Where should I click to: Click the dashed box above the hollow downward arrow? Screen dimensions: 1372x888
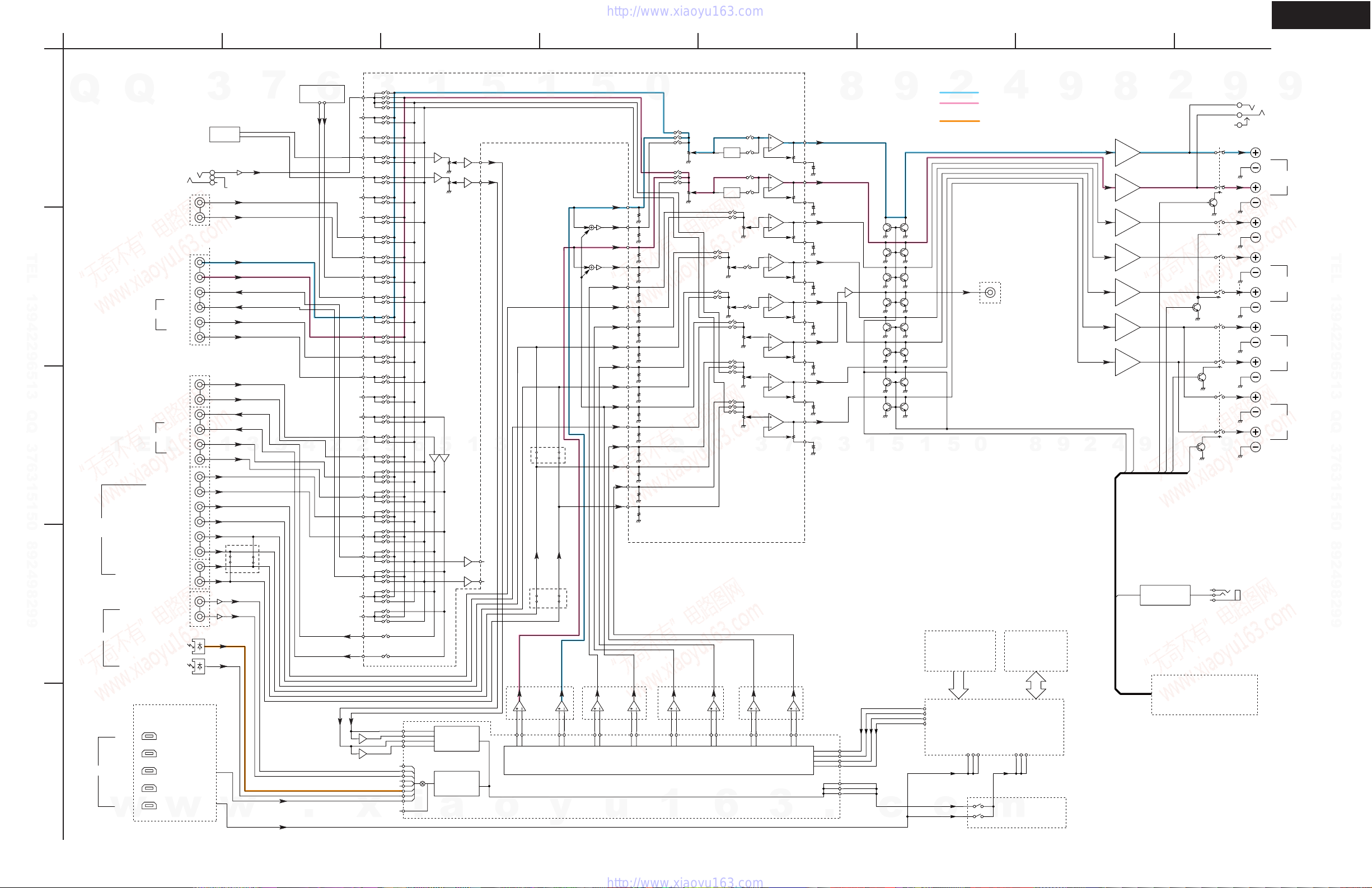(x=960, y=651)
